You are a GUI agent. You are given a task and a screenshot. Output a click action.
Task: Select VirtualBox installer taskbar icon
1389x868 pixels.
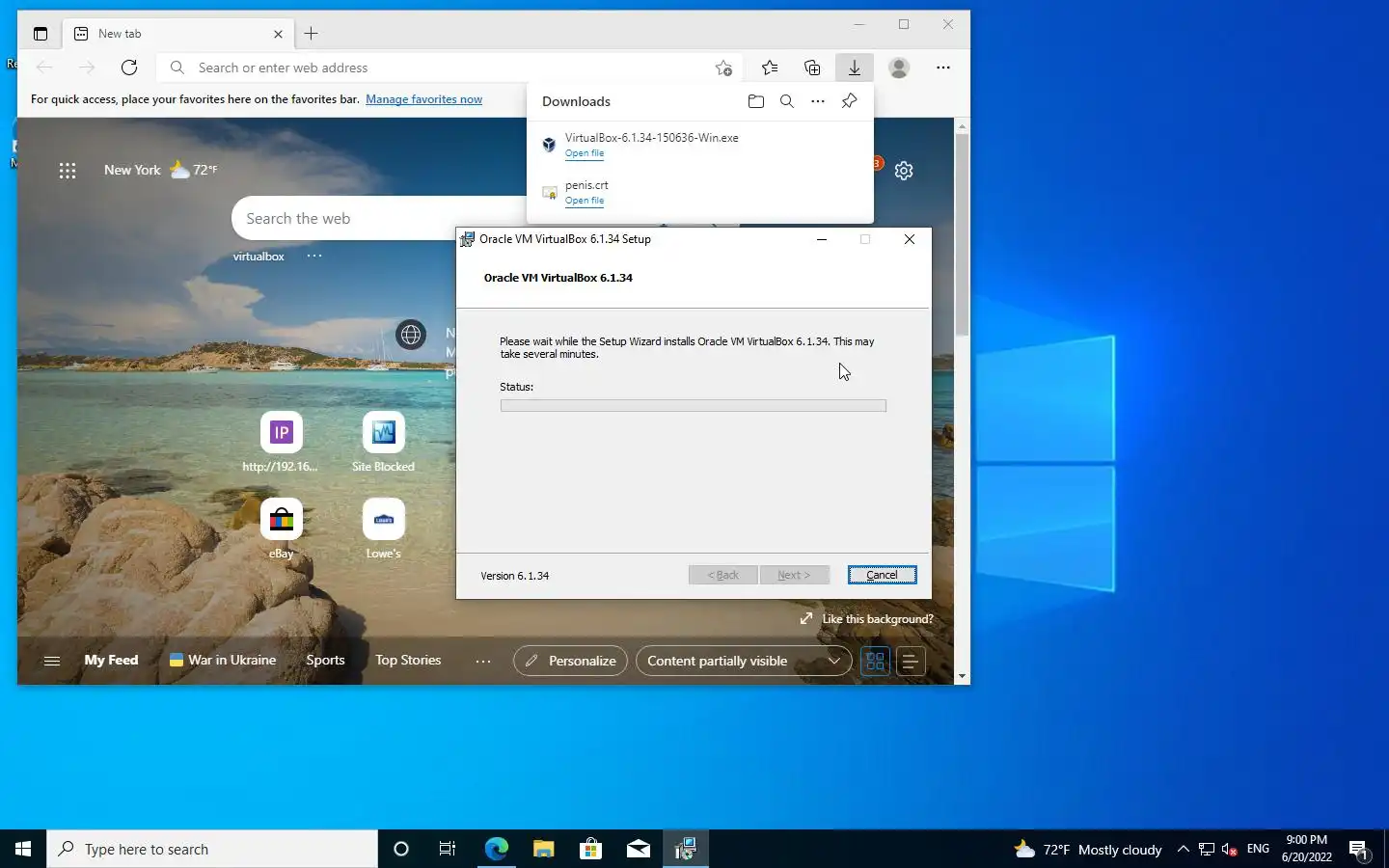coord(686,849)
